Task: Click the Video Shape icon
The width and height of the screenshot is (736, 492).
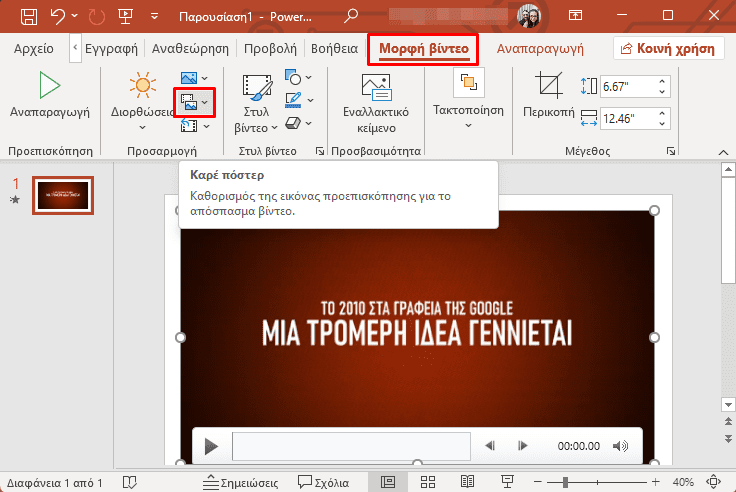Action: pos(293,77)
